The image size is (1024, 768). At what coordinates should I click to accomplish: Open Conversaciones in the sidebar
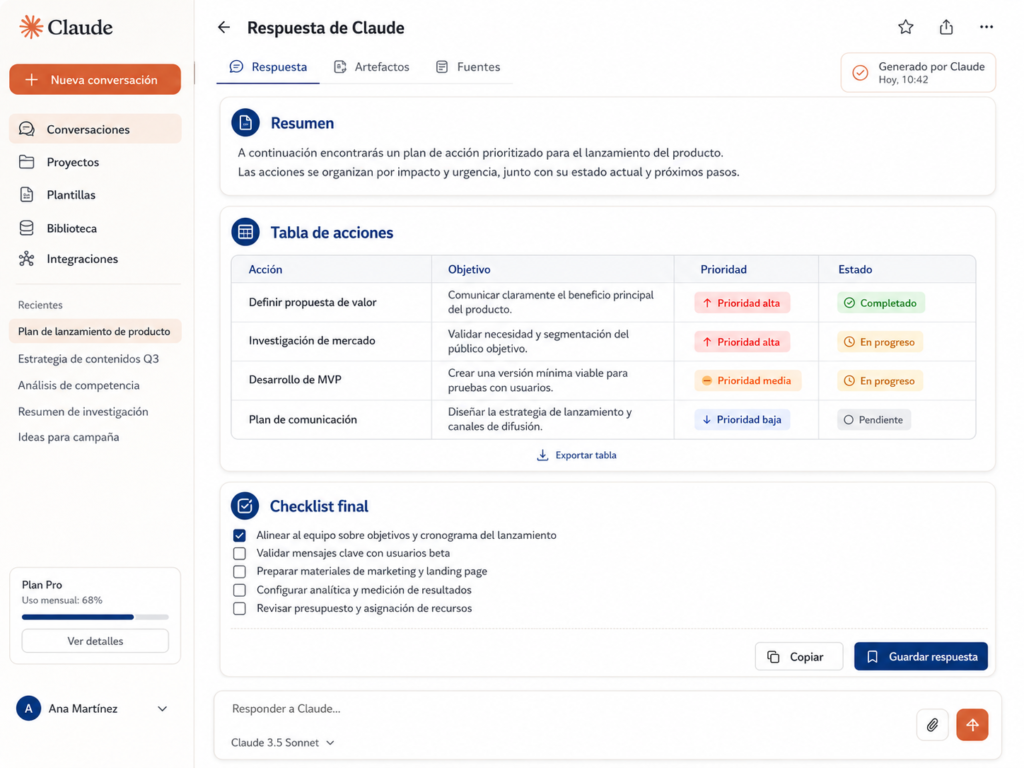click(95, 129)
